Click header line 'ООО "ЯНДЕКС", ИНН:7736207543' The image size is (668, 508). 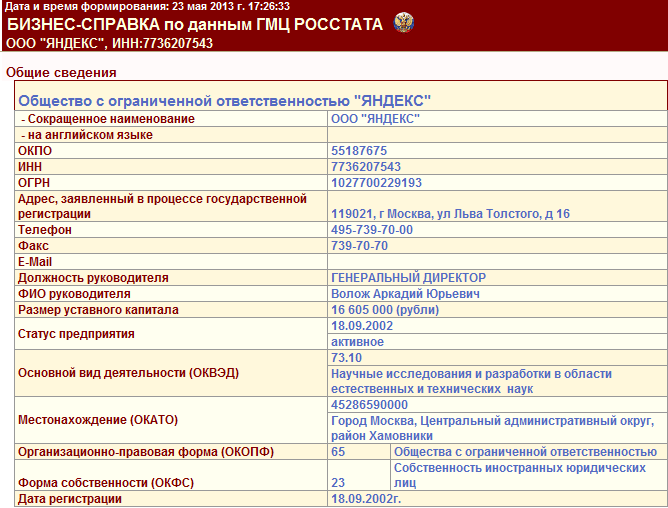pyautogui.click(x=109, y=43)
